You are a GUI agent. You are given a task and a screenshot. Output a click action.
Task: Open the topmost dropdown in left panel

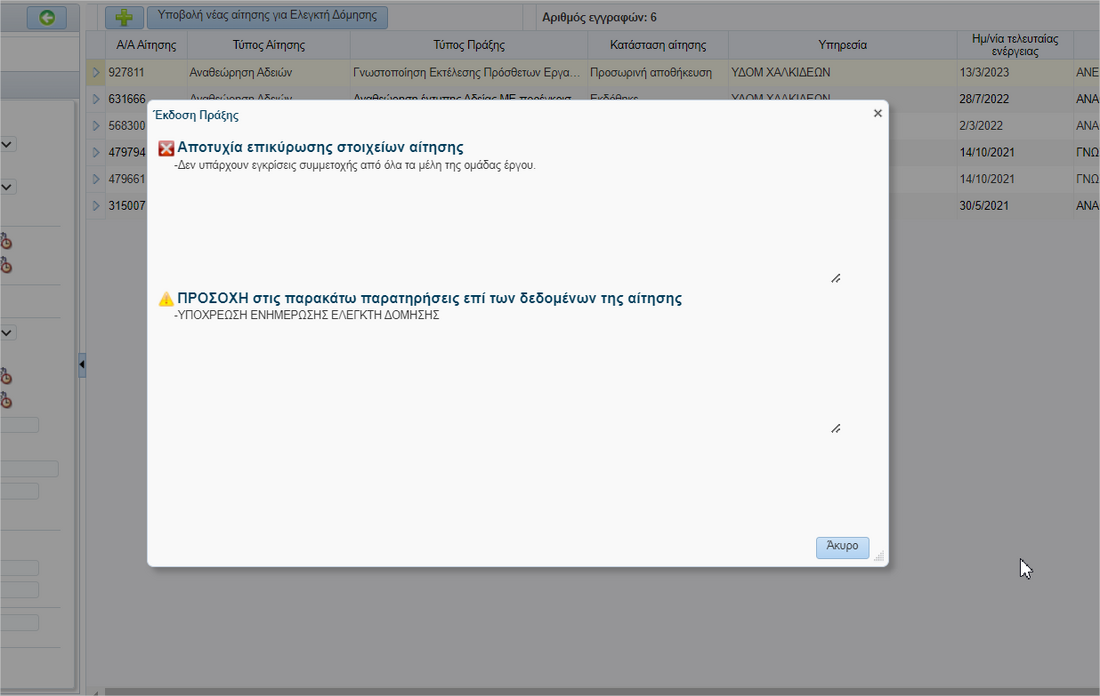pyautogui.click(x=7, y=144)
